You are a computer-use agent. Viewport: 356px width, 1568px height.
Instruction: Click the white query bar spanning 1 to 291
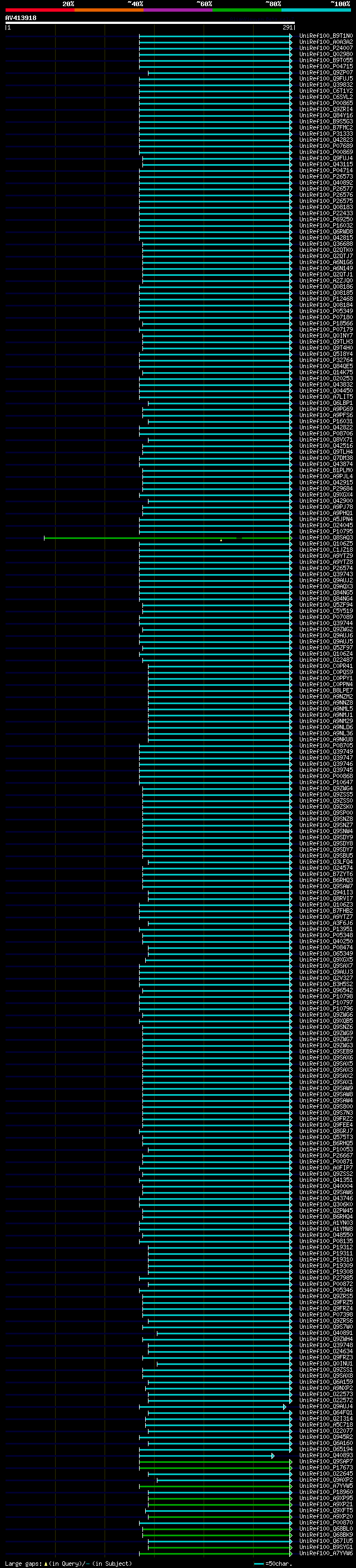click(x=150, y=23)
